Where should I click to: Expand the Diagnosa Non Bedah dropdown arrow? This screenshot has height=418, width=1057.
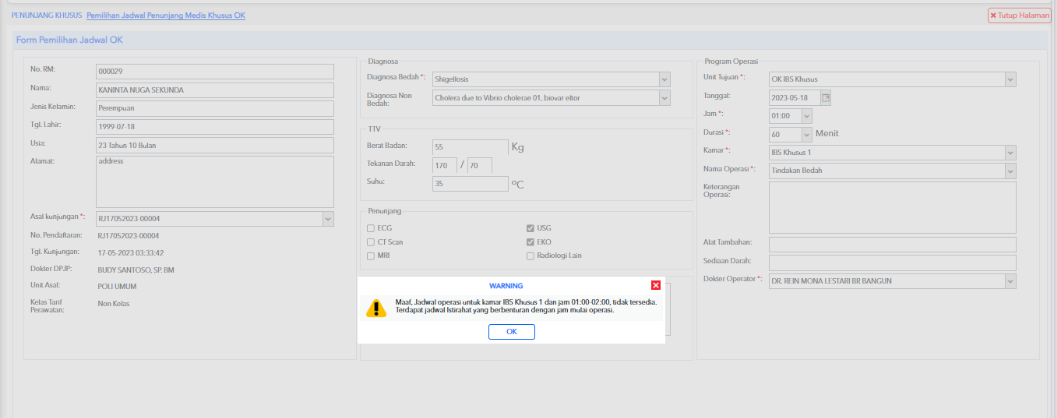tap(665, 98)
